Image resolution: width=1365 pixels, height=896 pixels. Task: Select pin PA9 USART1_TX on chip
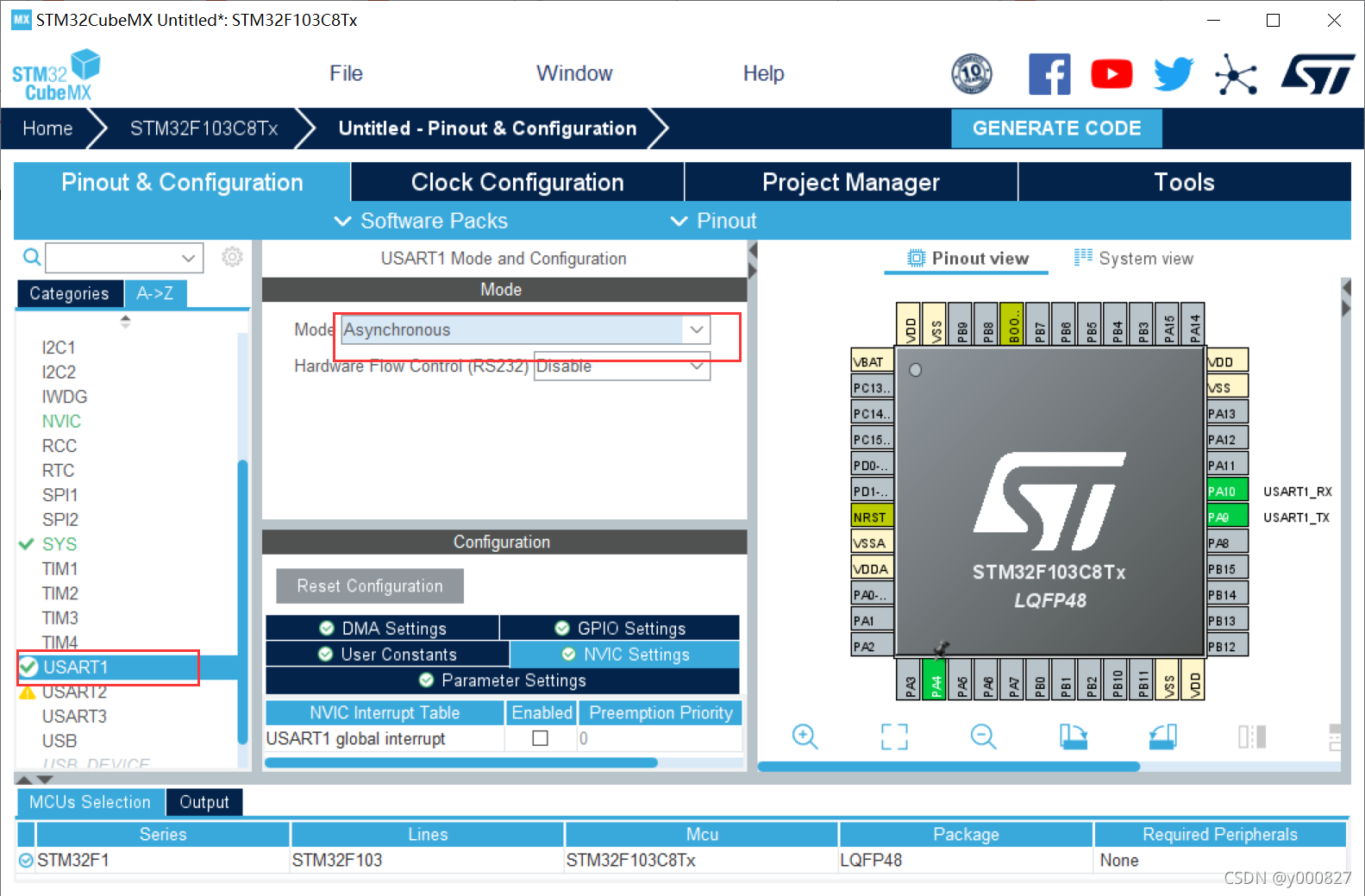pos(1227,517)
